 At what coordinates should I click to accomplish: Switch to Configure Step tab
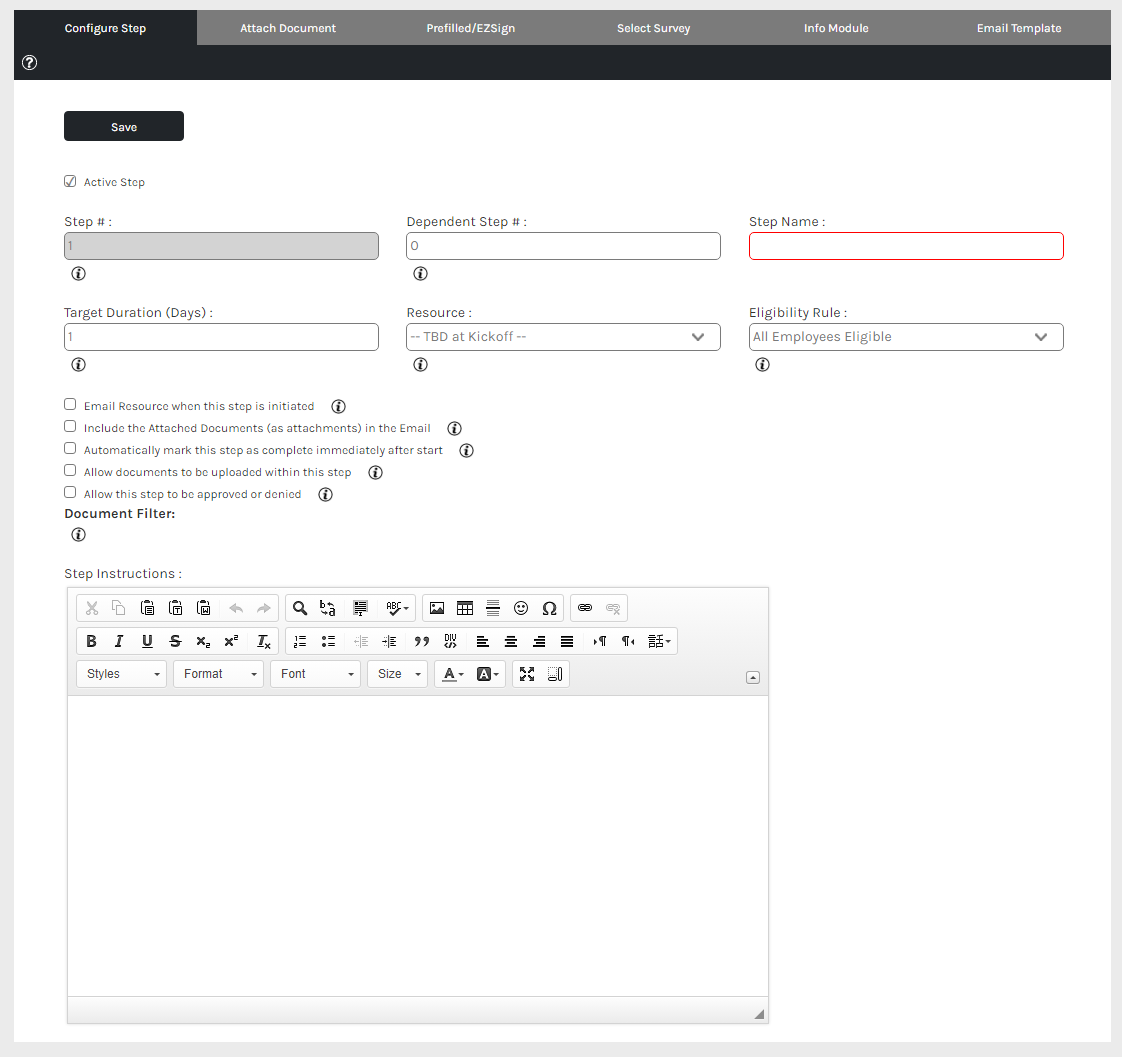point(105,28)
